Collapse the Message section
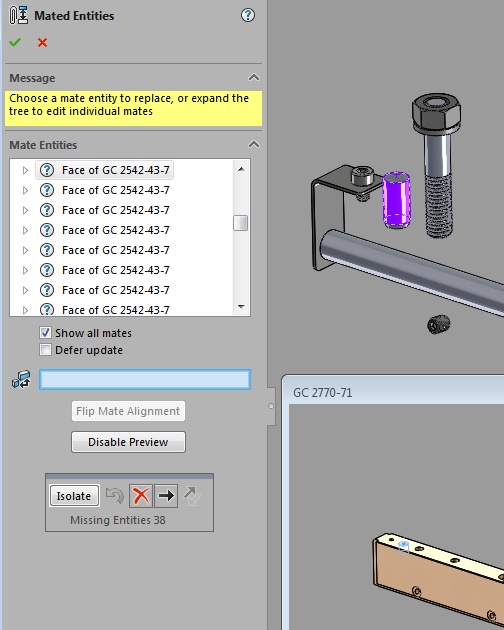Screen dimensions: 504x630 pyautogui.click(x=254, y=77)
